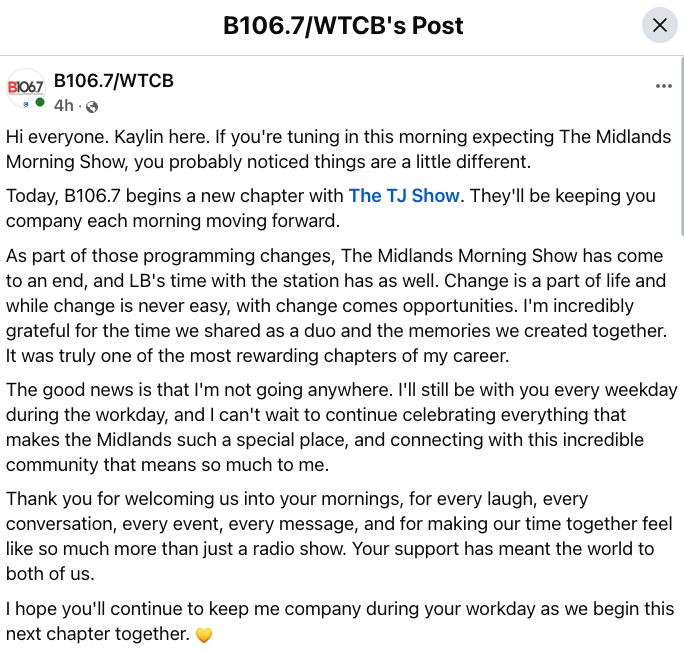
Task: Click the B106.7 logo profile picture
Action: point(26,88)
